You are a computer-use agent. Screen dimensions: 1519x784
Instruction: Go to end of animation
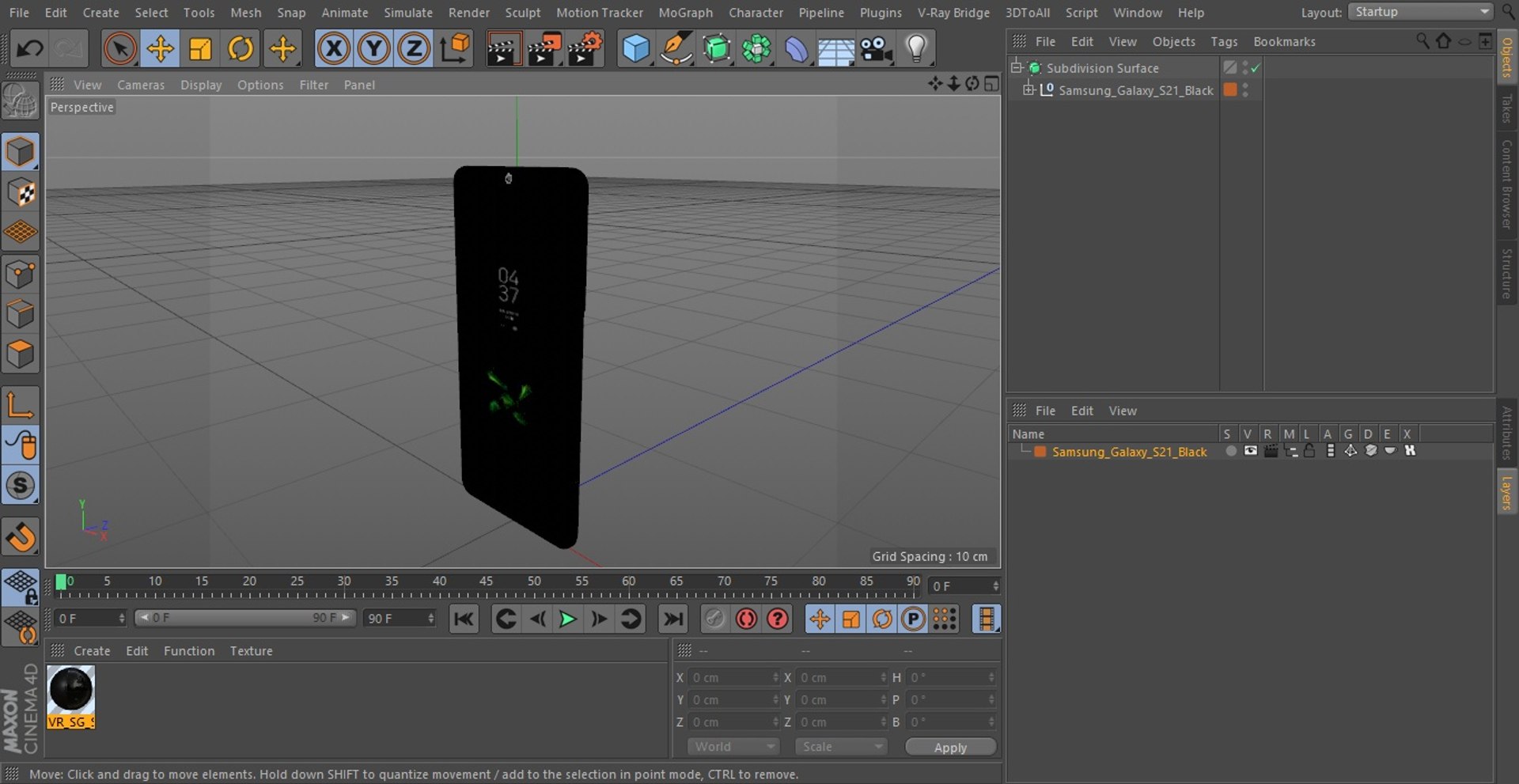click(672, 619)
